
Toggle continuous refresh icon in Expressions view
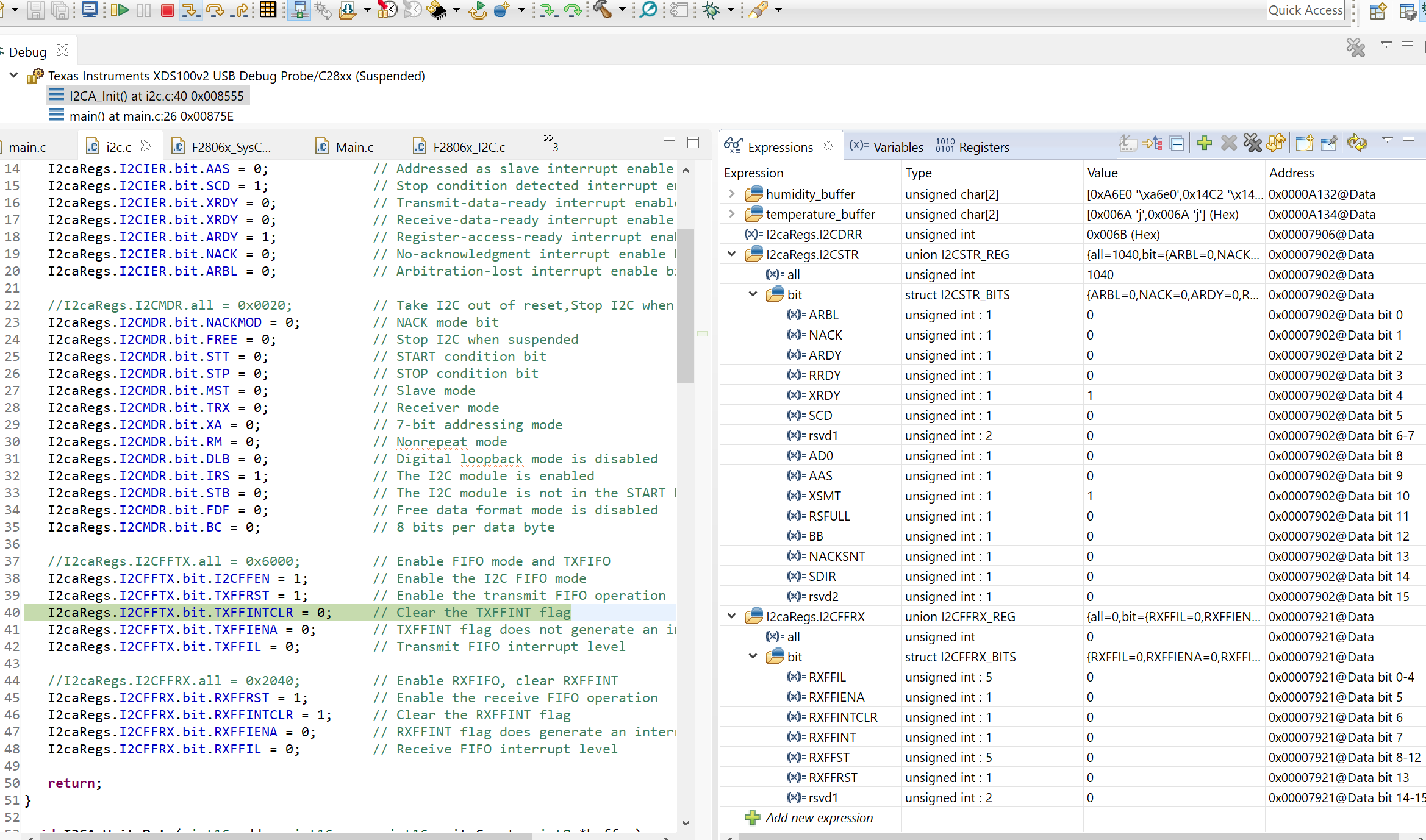1357,143
